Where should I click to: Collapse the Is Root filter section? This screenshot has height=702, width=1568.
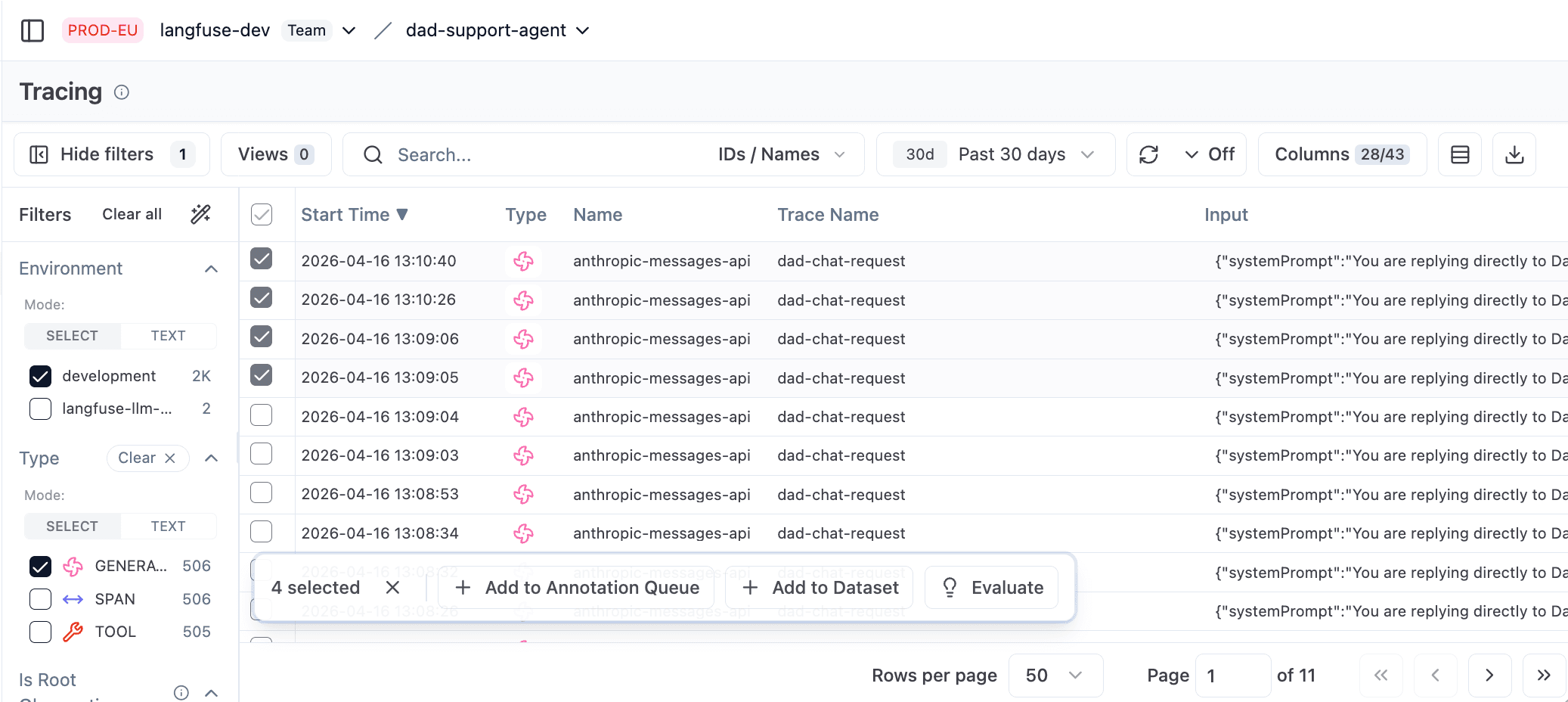tap(212, 692)
